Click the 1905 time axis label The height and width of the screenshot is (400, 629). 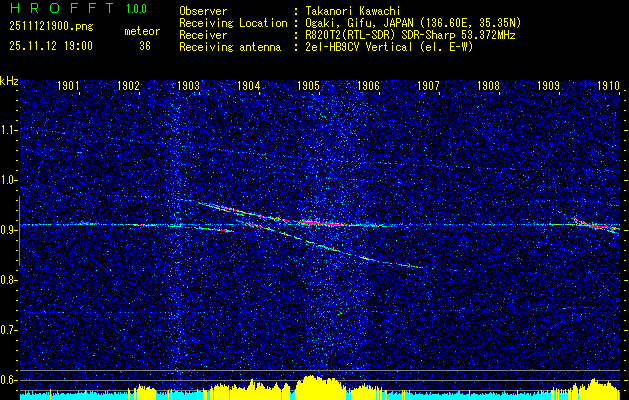pyautogui.click(x=308, y=85)
